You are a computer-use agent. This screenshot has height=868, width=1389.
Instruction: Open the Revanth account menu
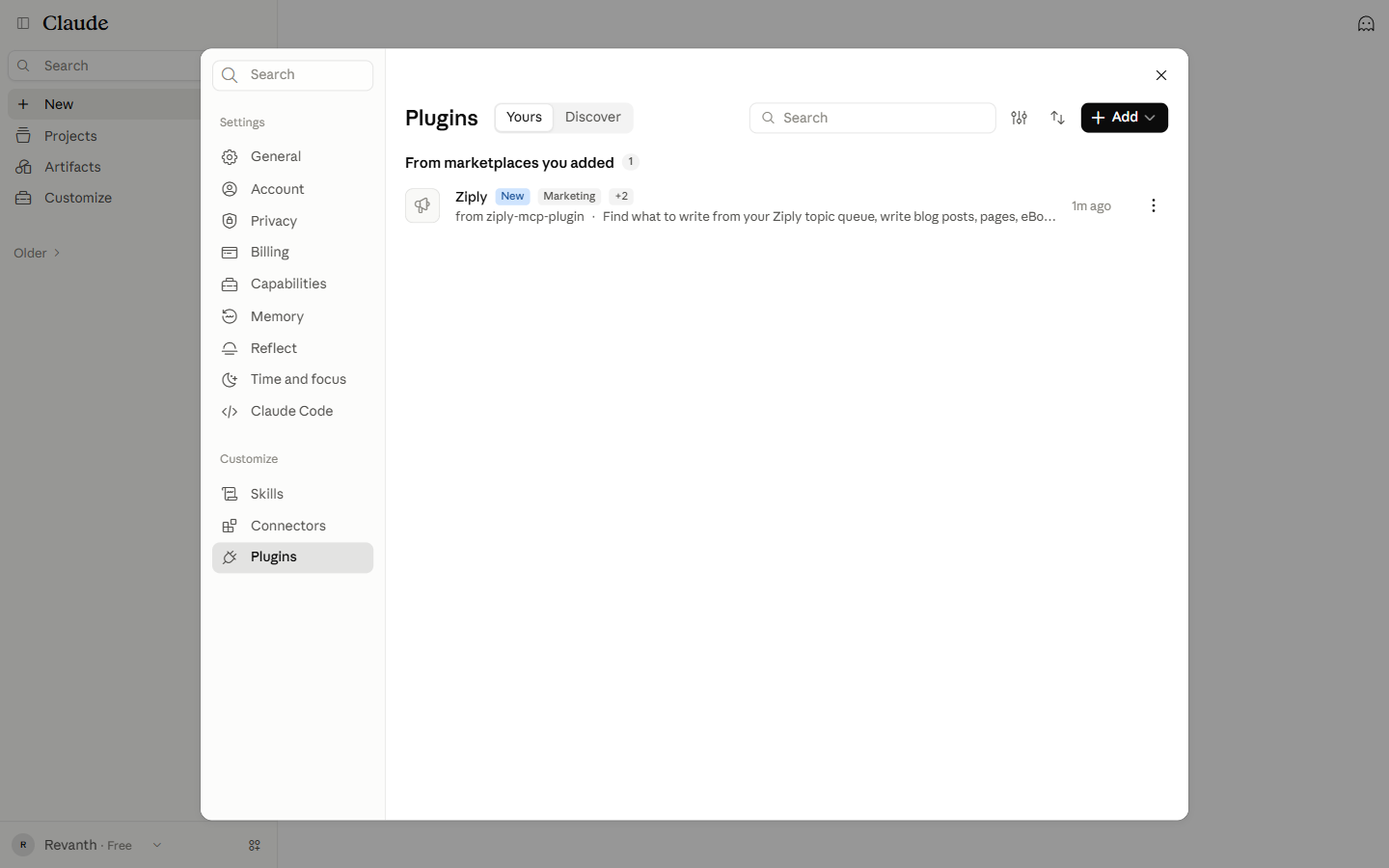coord(87,845)
